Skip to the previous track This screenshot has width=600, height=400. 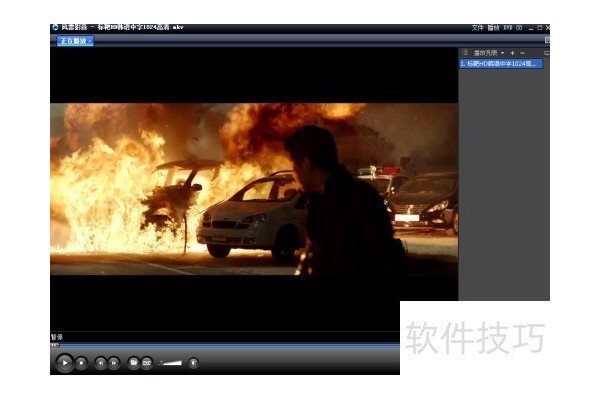pos(101,362)
